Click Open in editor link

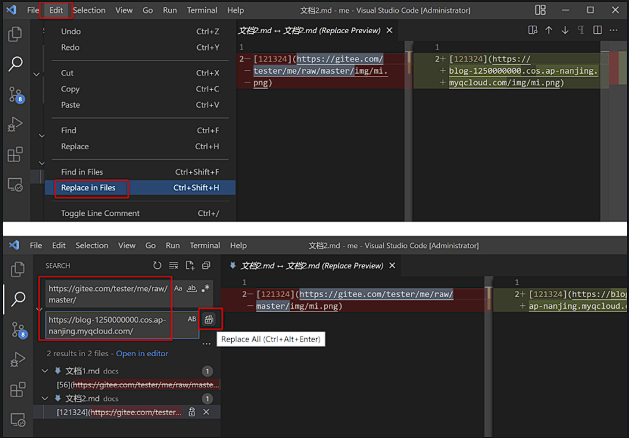[x=142, y=353]
